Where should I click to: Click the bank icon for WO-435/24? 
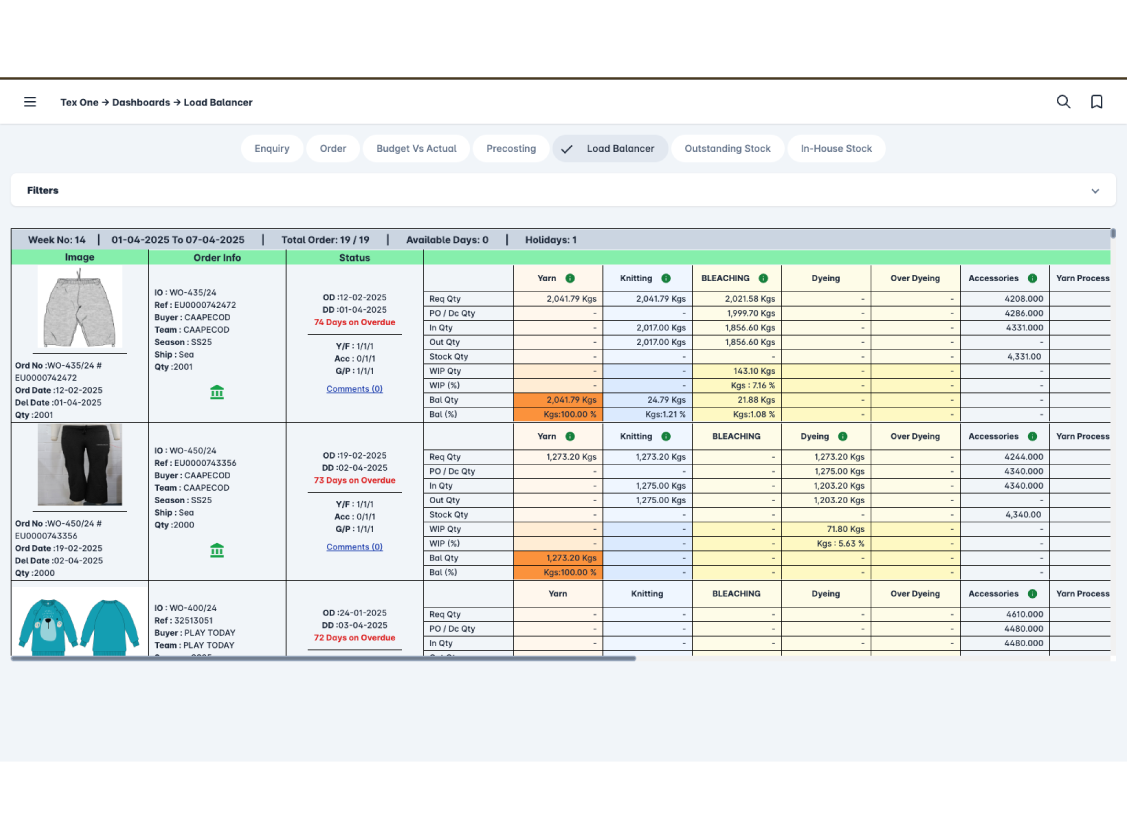217,393
